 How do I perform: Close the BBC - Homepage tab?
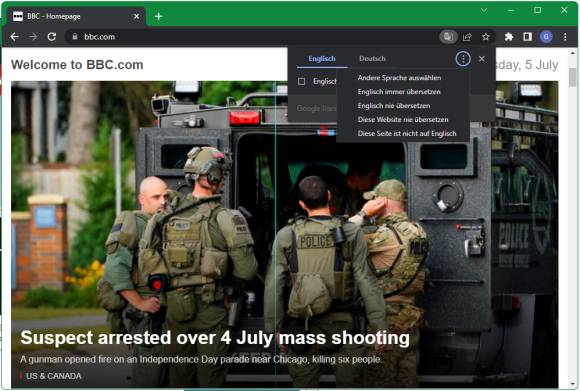click(136, 16)
